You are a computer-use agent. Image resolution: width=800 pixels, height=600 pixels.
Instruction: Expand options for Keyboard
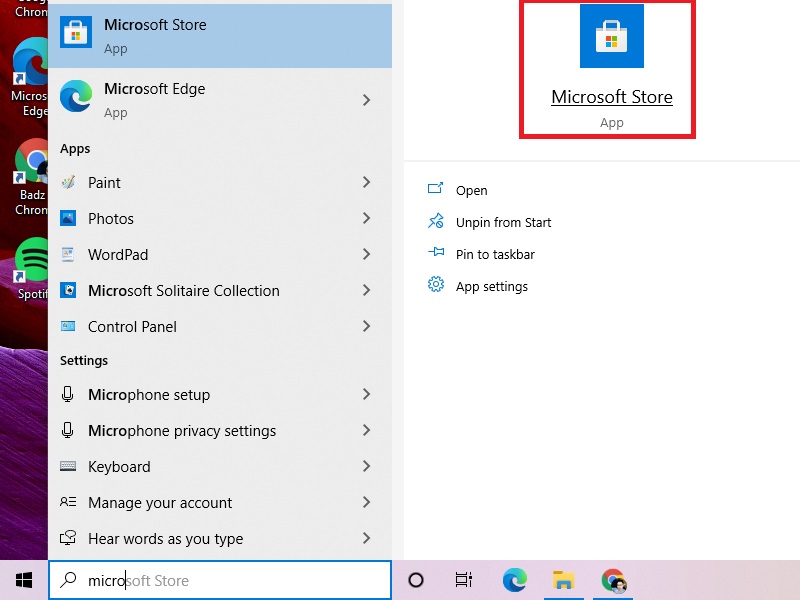tap(366, 466)
